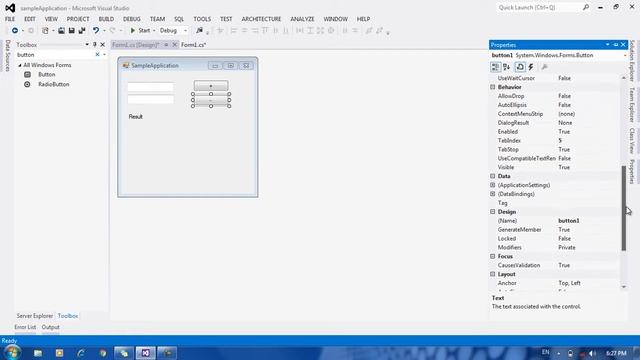This screenshot has width=640, height=360.
Task: Click the Quick Launch search magnifier
Action: [x=586, y=7]
